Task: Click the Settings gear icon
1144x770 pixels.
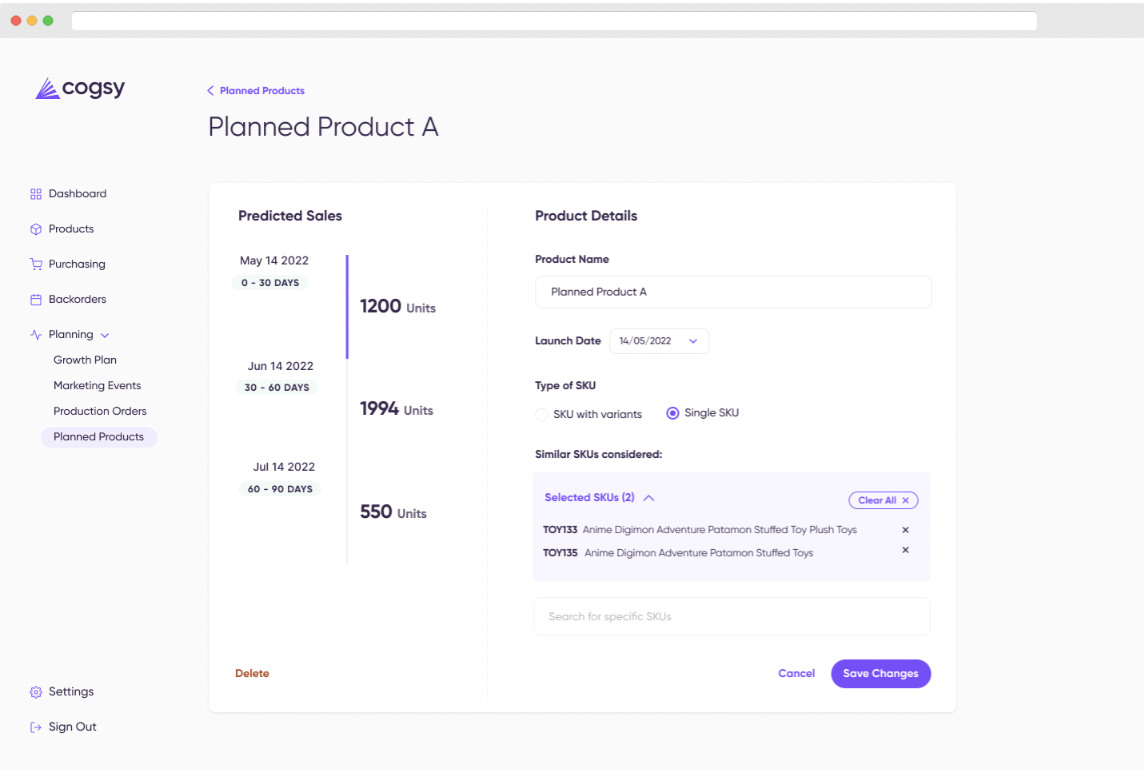Action: pyautogui.click(x=36, y=692)
